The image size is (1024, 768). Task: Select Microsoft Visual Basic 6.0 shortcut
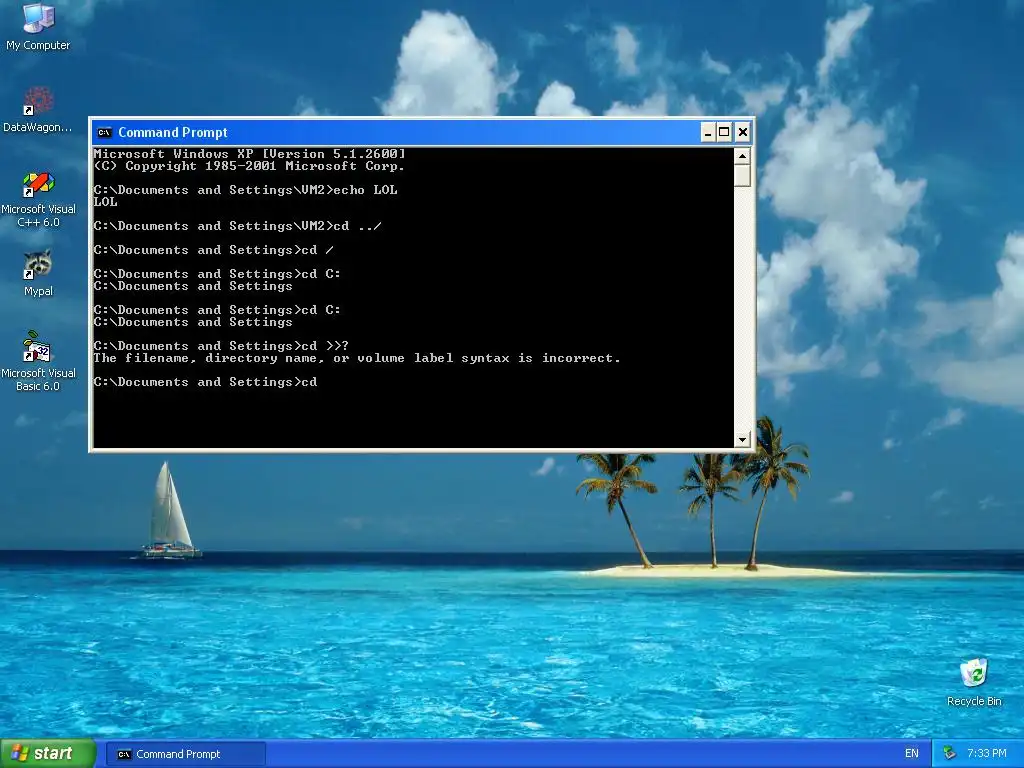[38, 361]
